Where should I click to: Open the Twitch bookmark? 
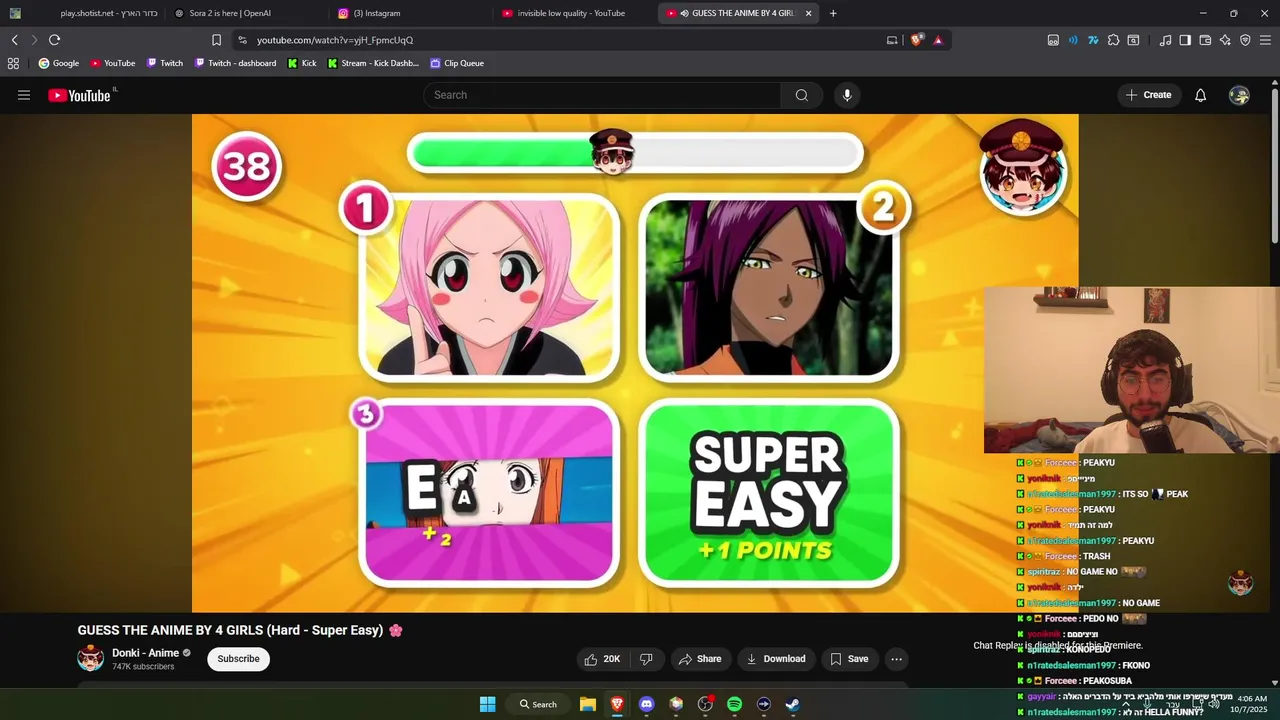[x=164, y=63]
